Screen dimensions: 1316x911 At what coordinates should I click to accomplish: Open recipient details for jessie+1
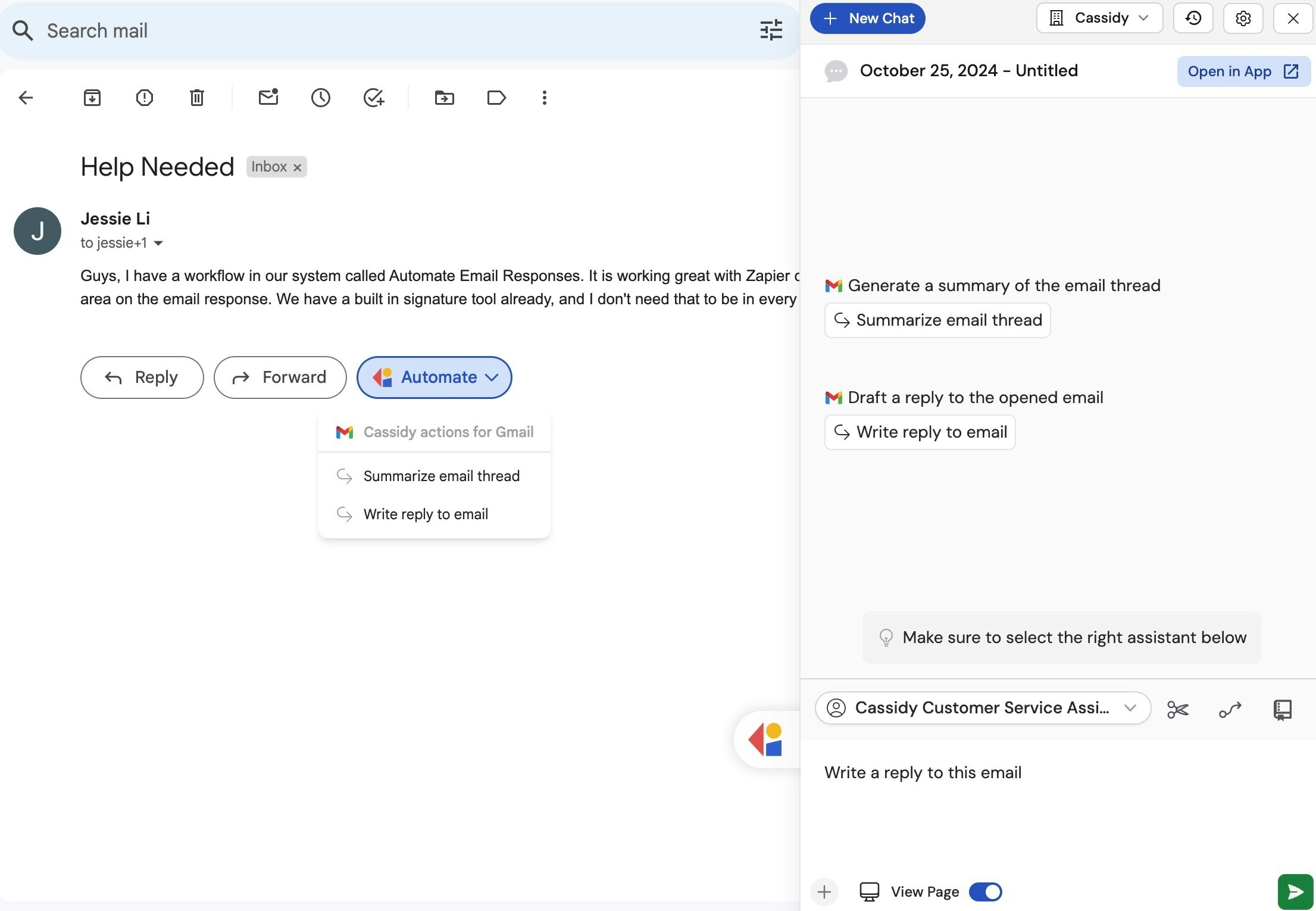pos(158,243)
